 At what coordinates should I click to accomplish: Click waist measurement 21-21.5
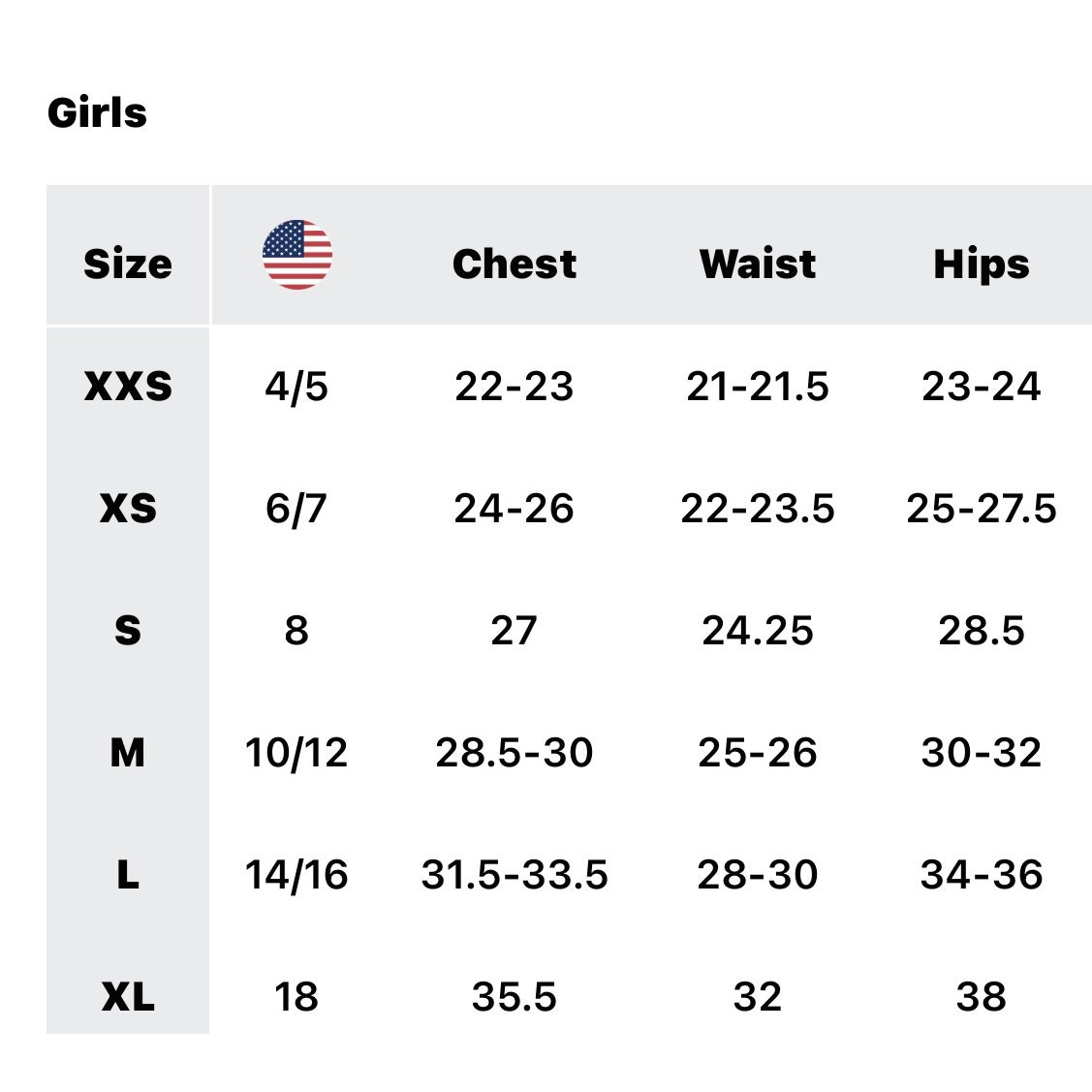[758, 386]
